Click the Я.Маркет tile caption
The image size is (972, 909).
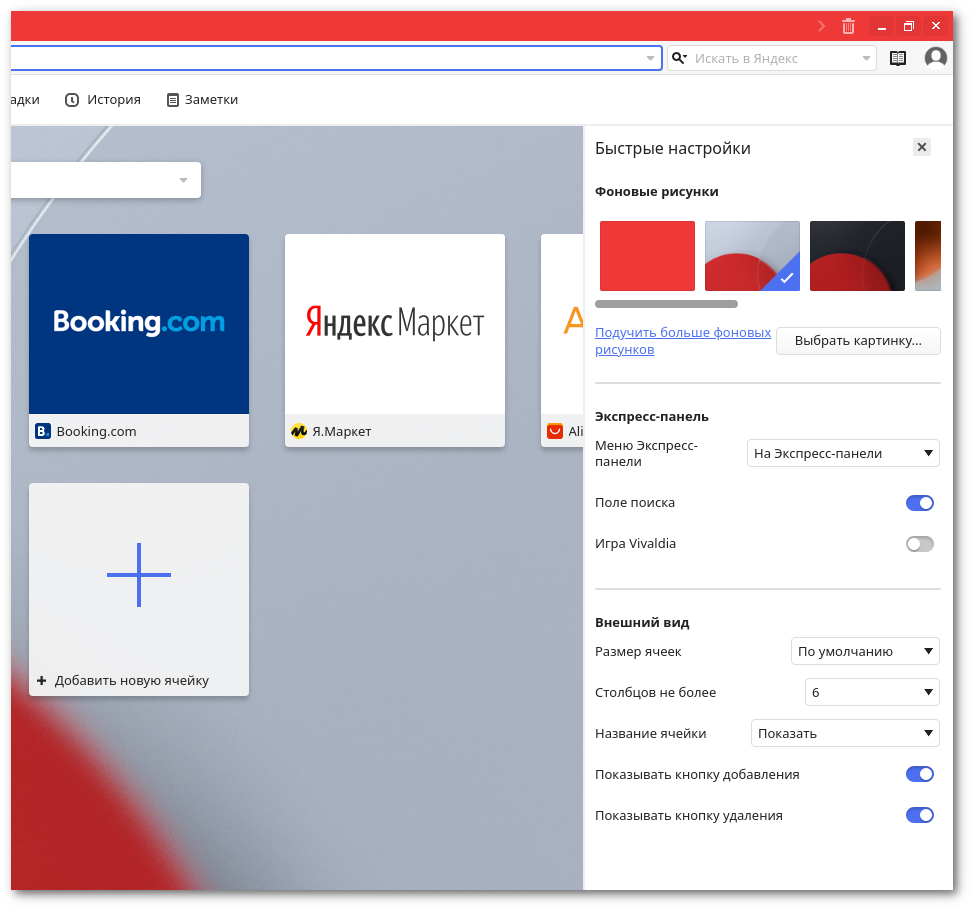[x=342, y=431]
